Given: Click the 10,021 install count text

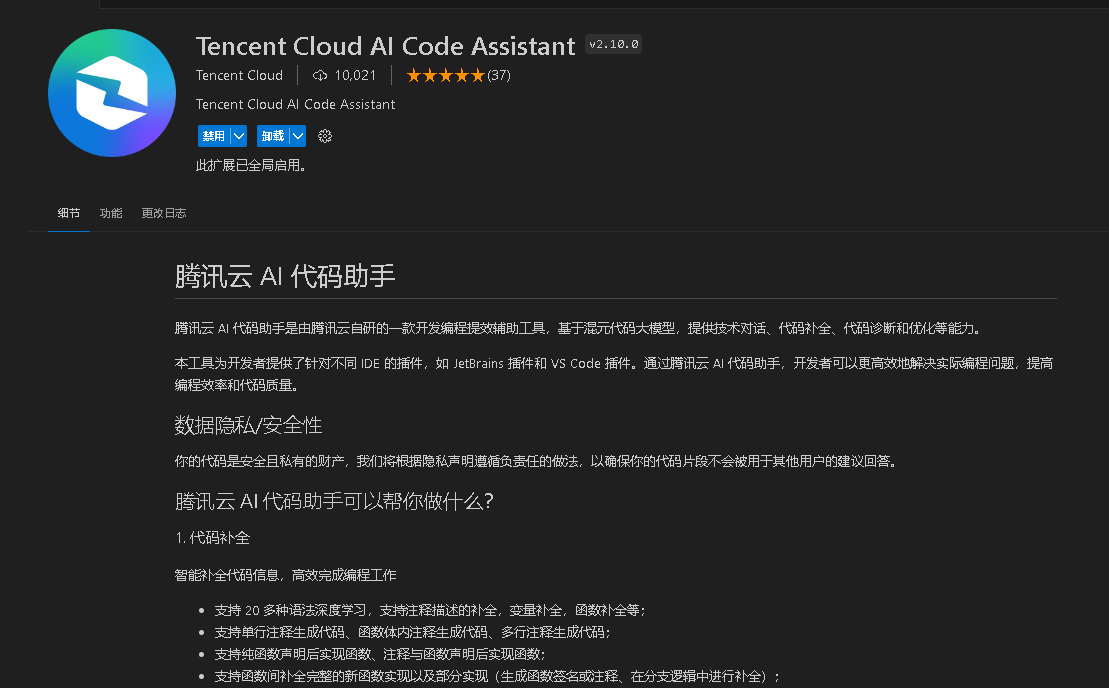Looking at the screenshot, I should (355, 75).
